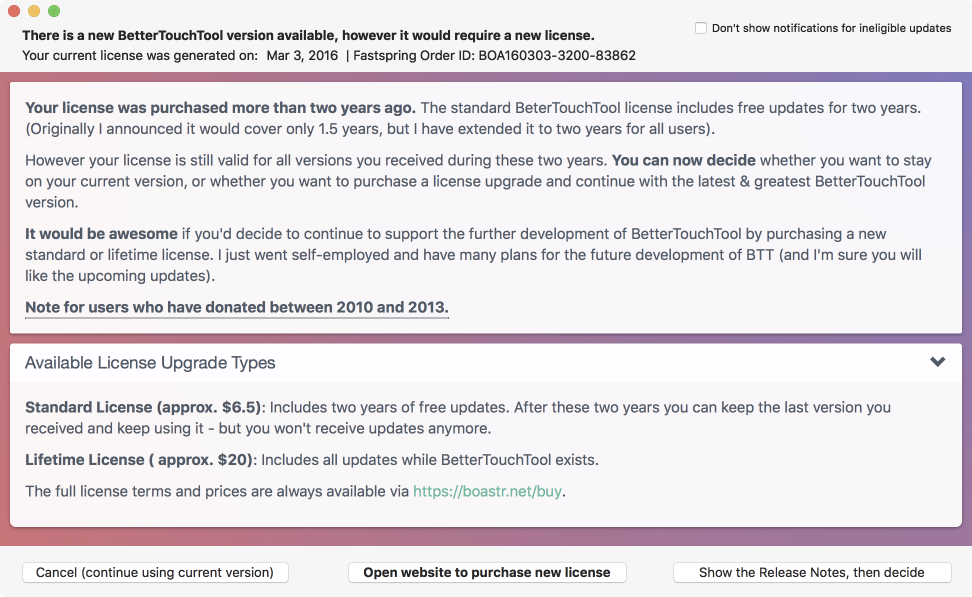The image size is (972, 597).
Task: Click the "Available License Upgrade Types" header
Action: pyautogui.click(x=150, y=363)
